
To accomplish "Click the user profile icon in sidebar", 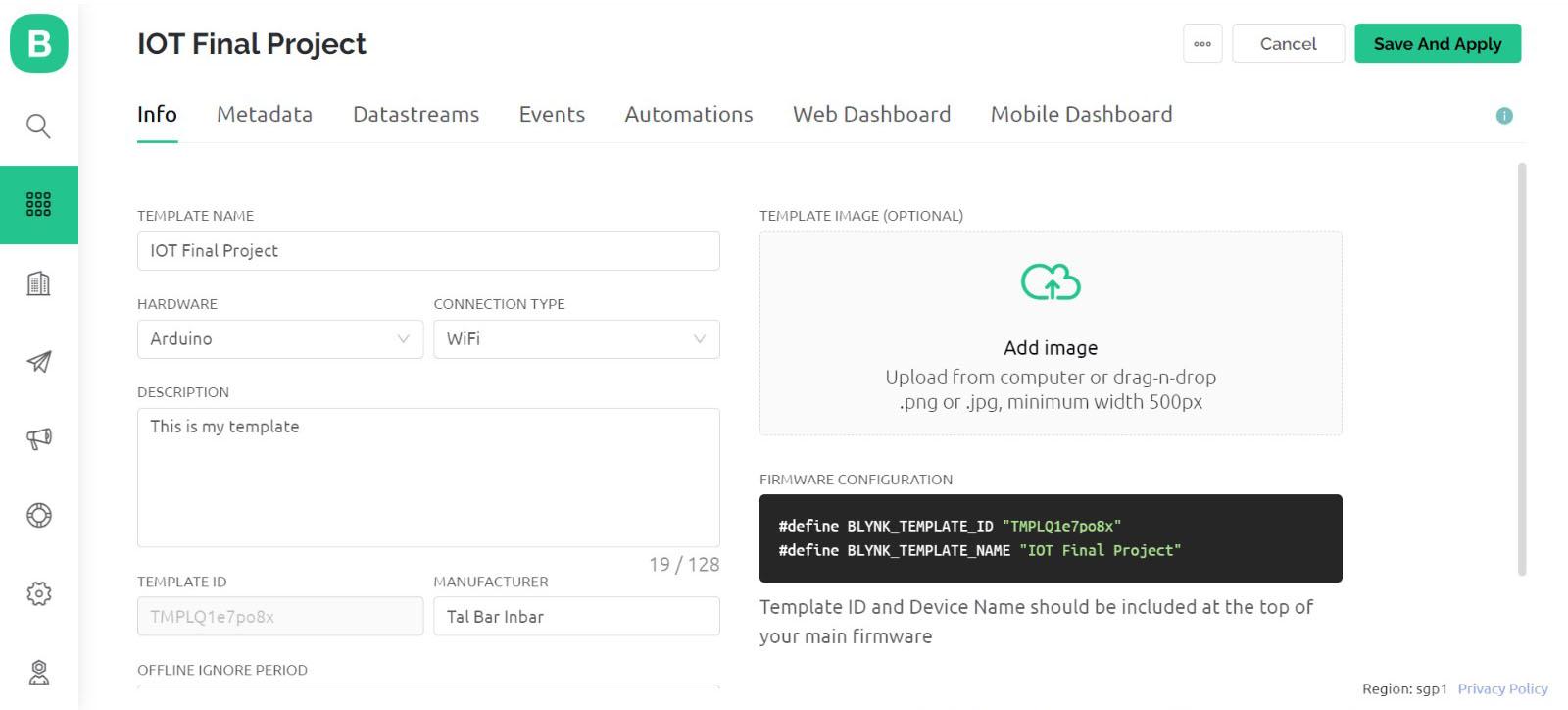I will [x=38, y=672].
